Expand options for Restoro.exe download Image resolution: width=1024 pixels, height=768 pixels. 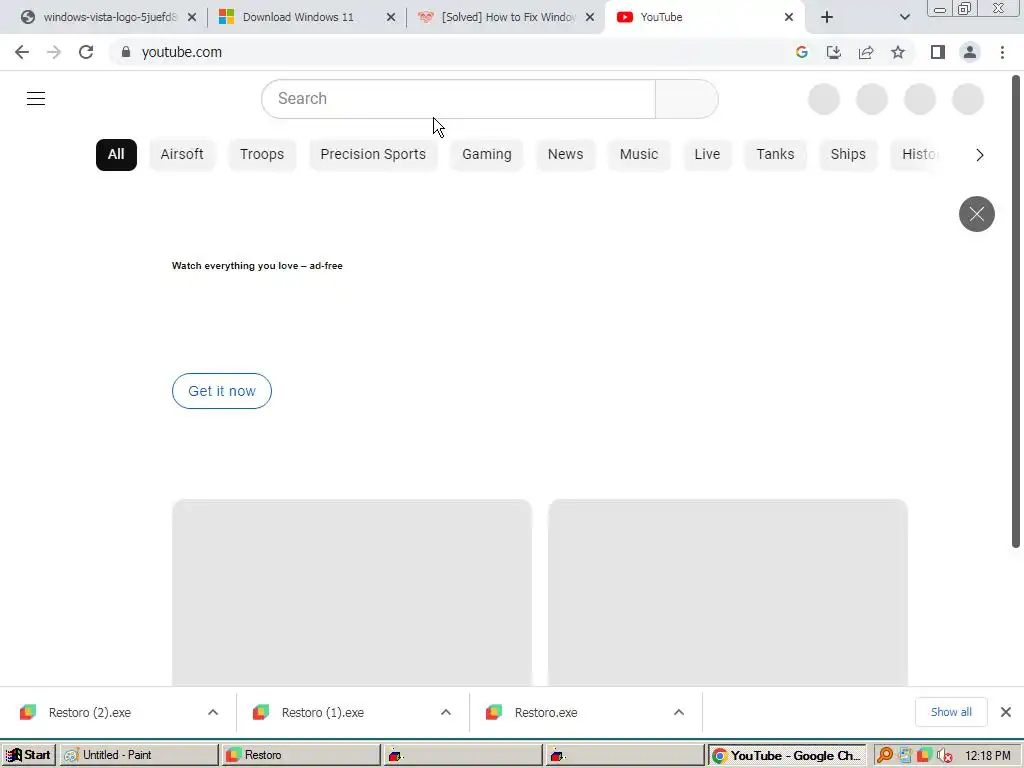coord(679,712)
